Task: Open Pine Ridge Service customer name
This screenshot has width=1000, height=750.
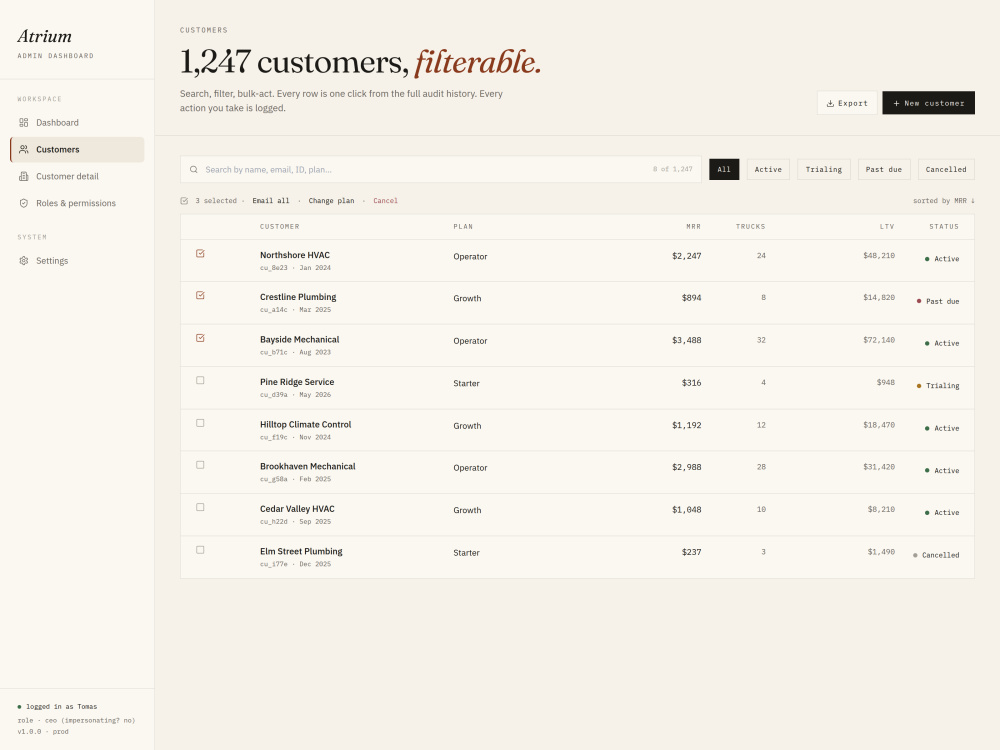Action: pos(297,382)
